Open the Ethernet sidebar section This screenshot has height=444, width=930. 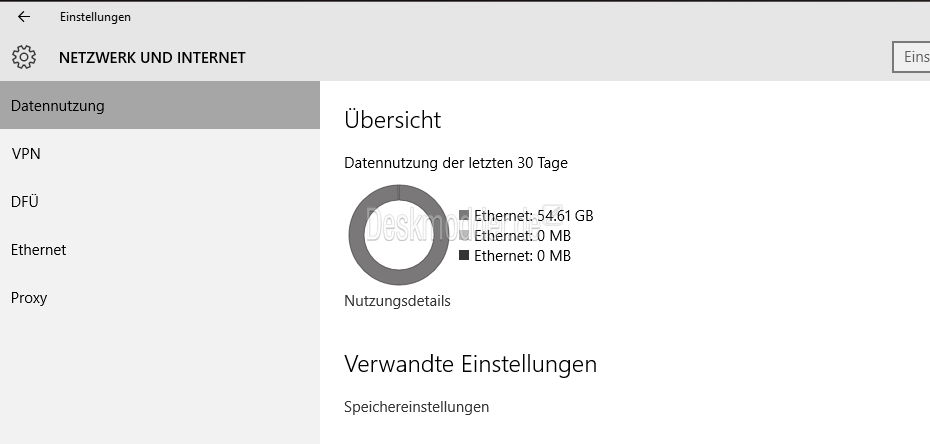coord(160,250)
